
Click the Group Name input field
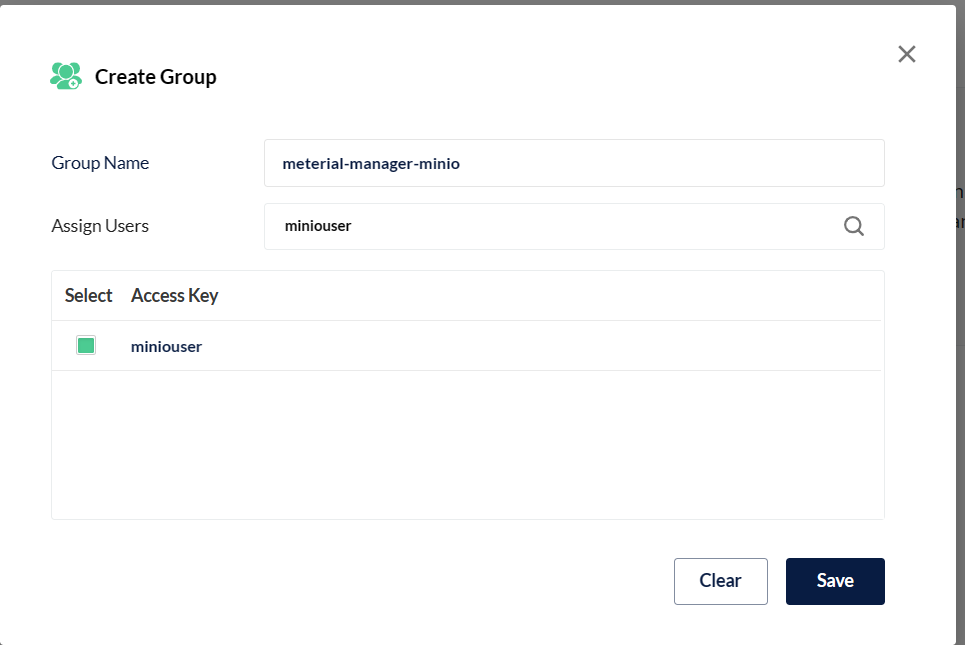[x=574, y=163]
